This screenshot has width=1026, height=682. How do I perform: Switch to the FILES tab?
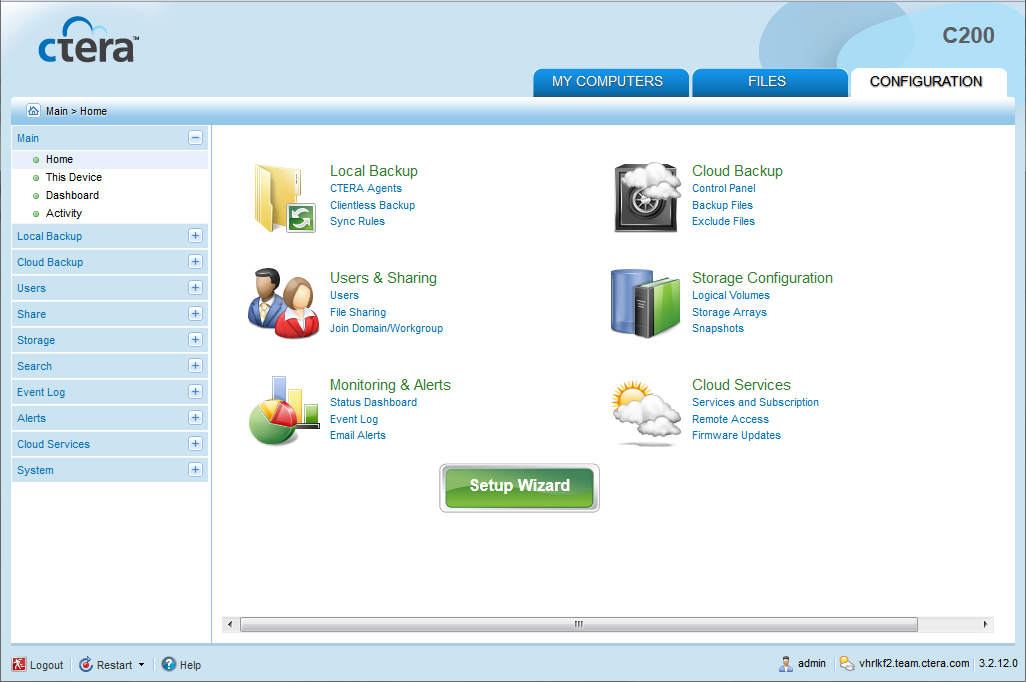click(770, 82)
